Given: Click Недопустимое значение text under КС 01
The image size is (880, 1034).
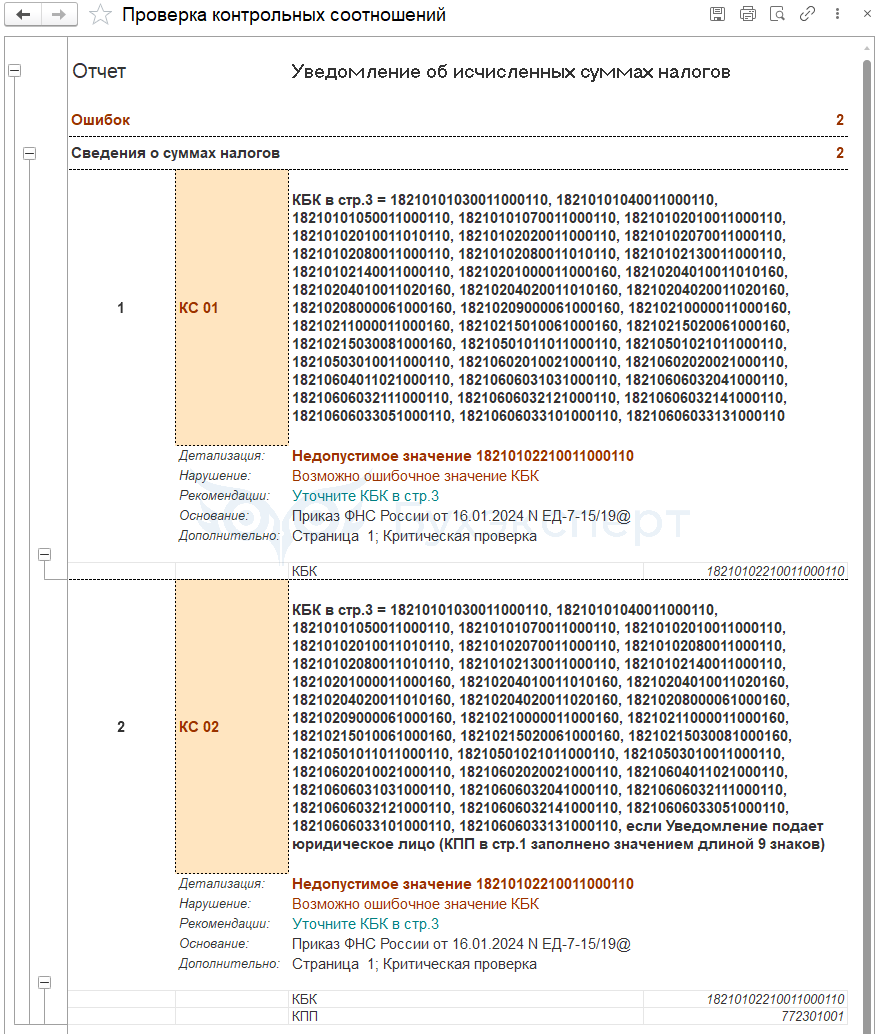Looking at the screenshot, I should coord(463,456).
